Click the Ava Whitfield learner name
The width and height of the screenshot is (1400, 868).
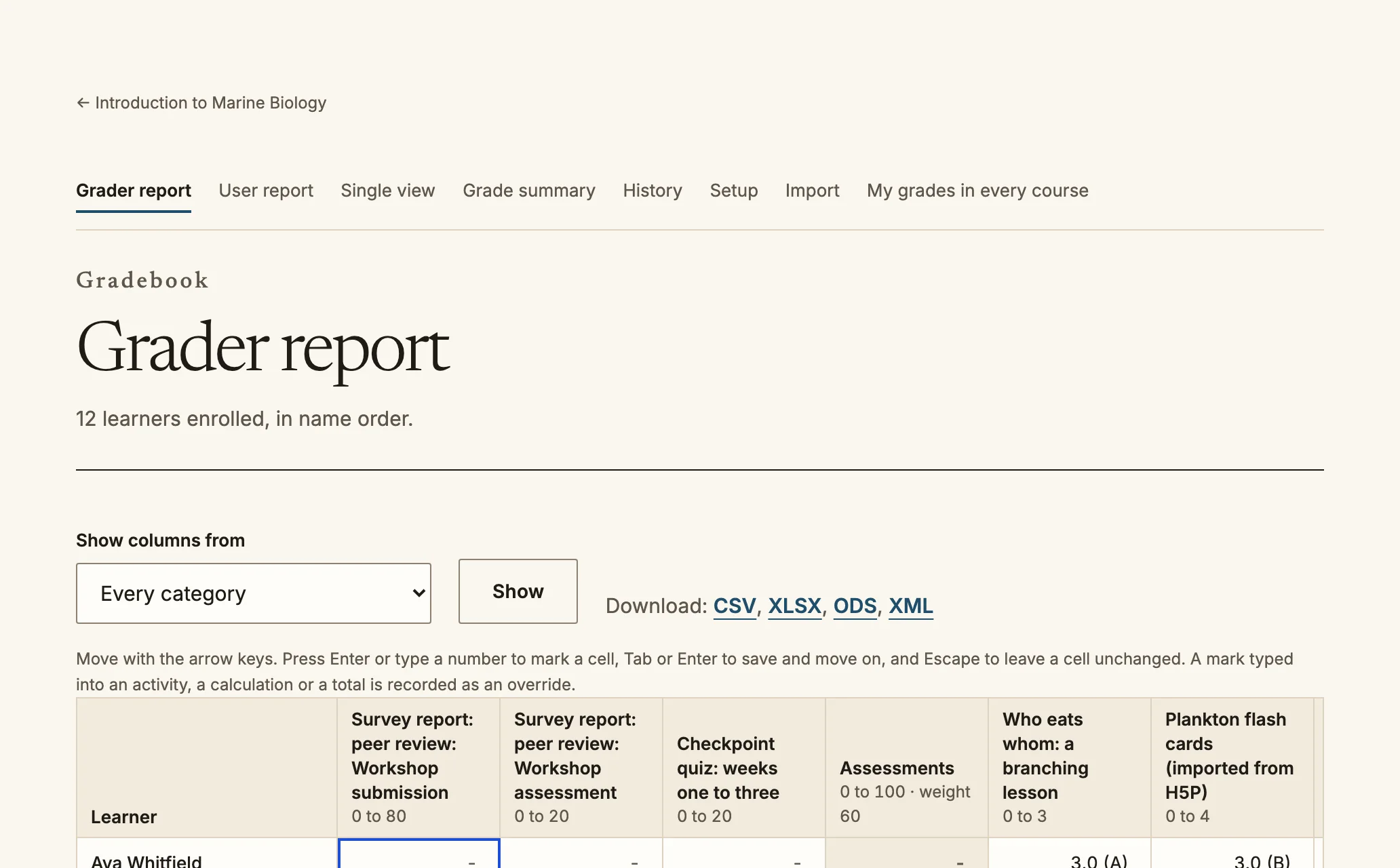[x=147, y=861]
